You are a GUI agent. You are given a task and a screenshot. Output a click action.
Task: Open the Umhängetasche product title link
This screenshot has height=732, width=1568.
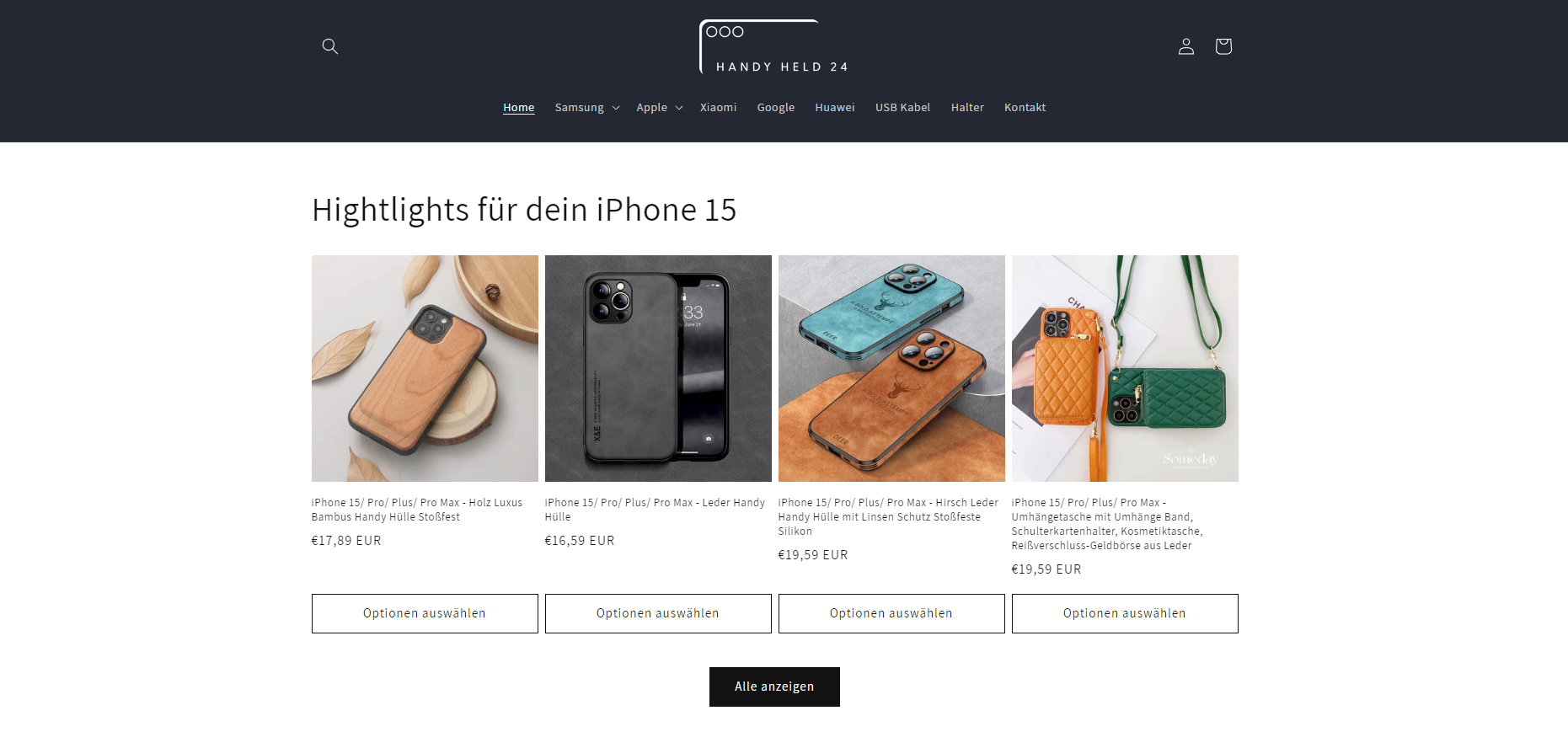point(1107,524)
